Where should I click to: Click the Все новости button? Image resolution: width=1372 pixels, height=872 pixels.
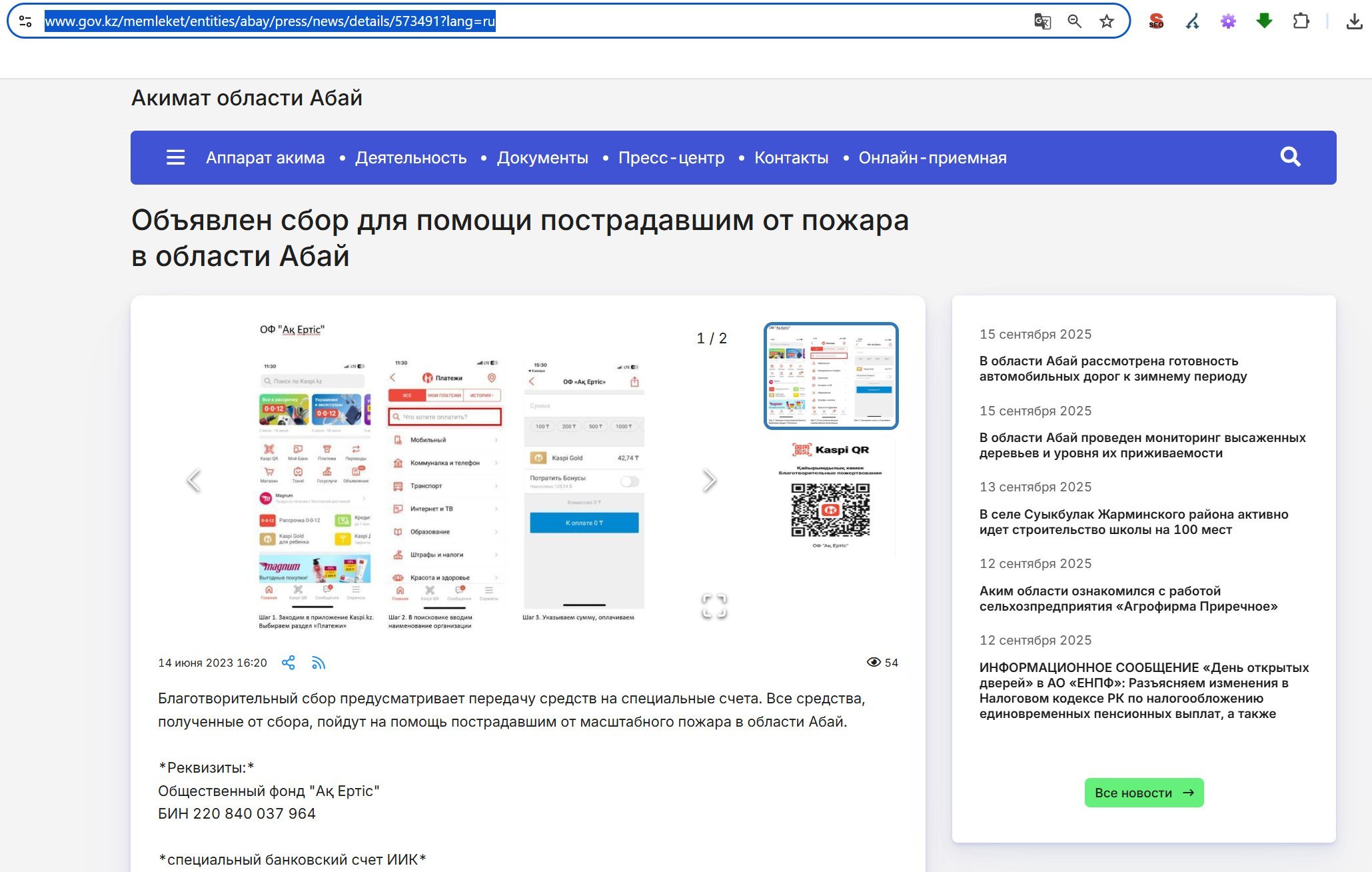(1143, 793)
